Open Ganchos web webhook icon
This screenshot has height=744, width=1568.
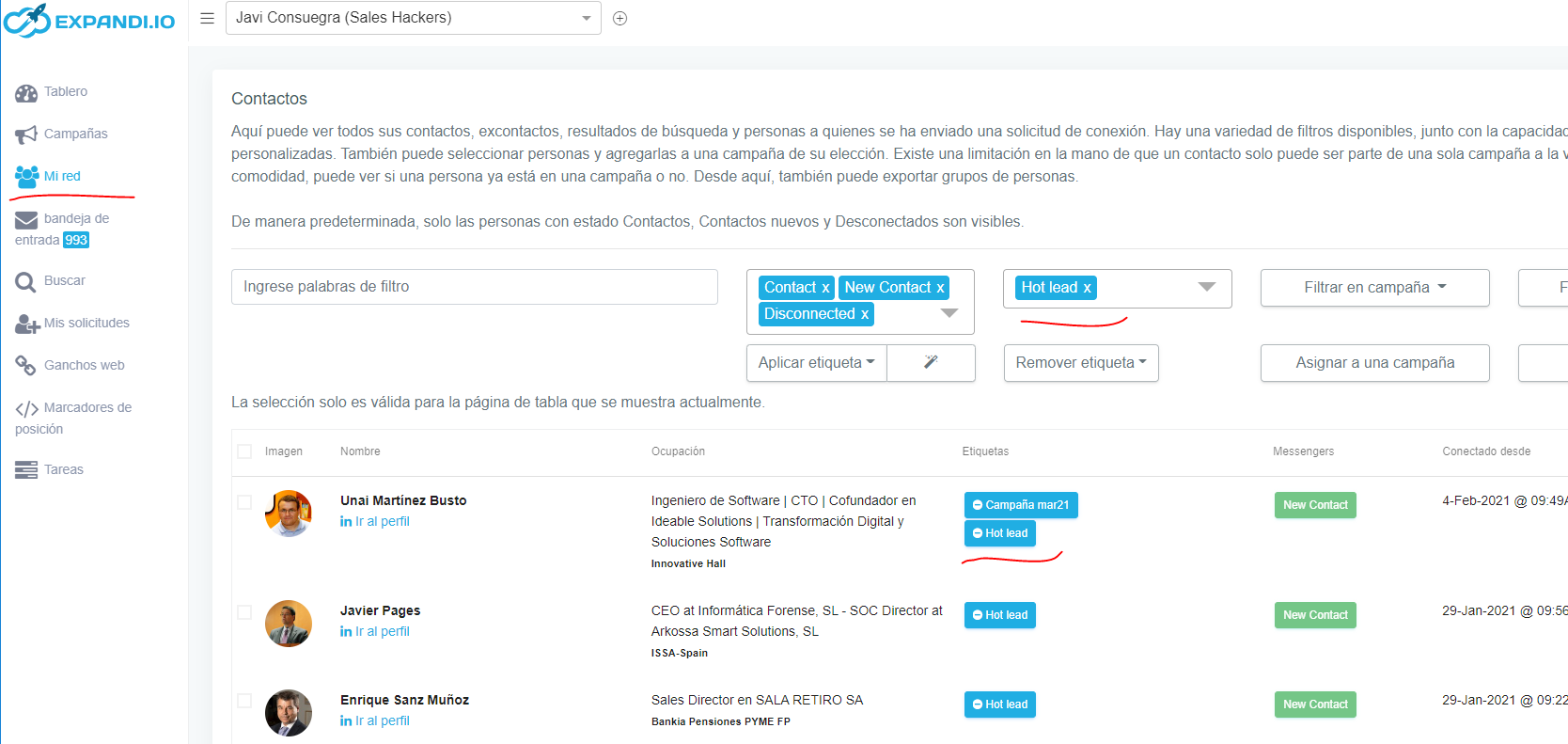25,365
